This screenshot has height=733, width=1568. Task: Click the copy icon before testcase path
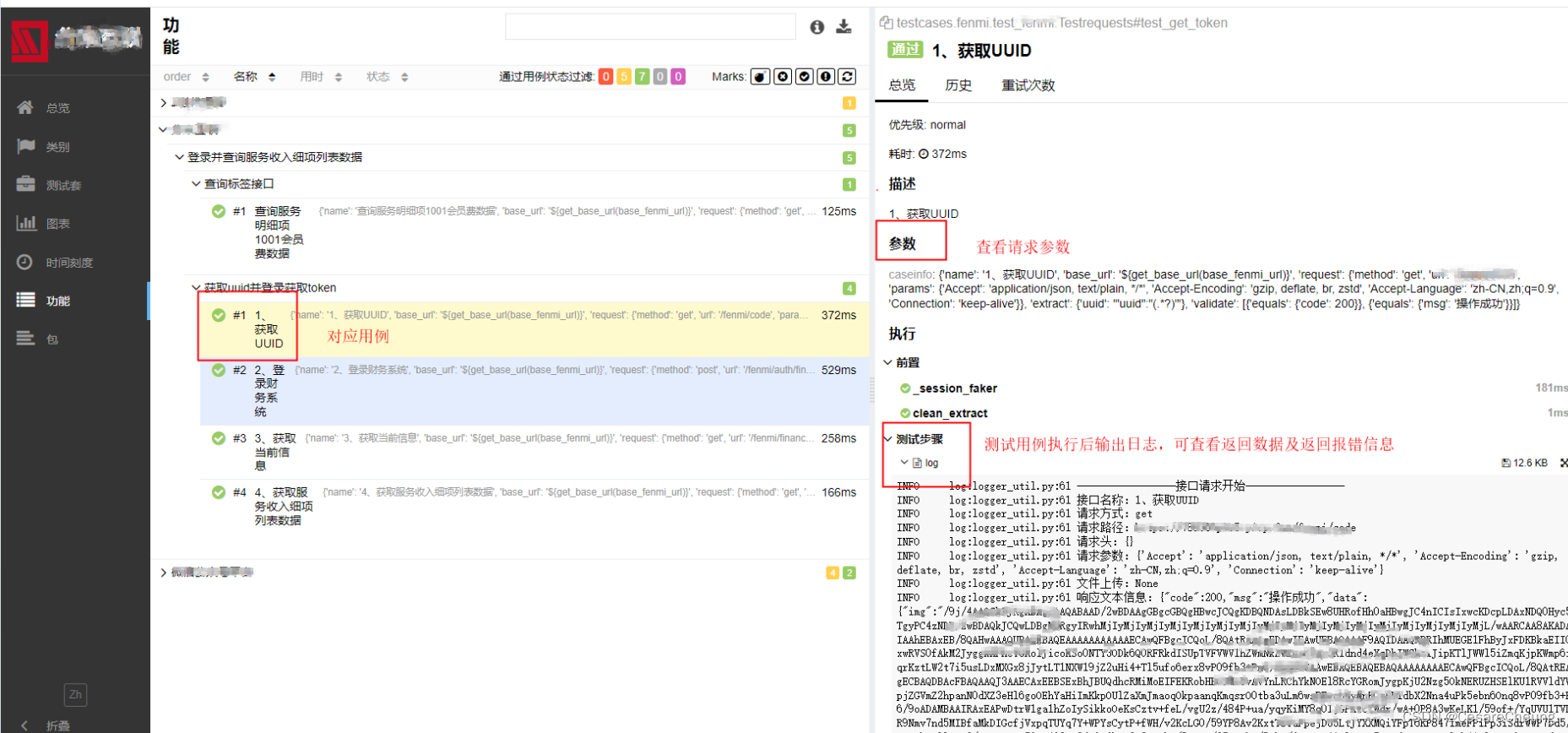(x=886, y=23)
